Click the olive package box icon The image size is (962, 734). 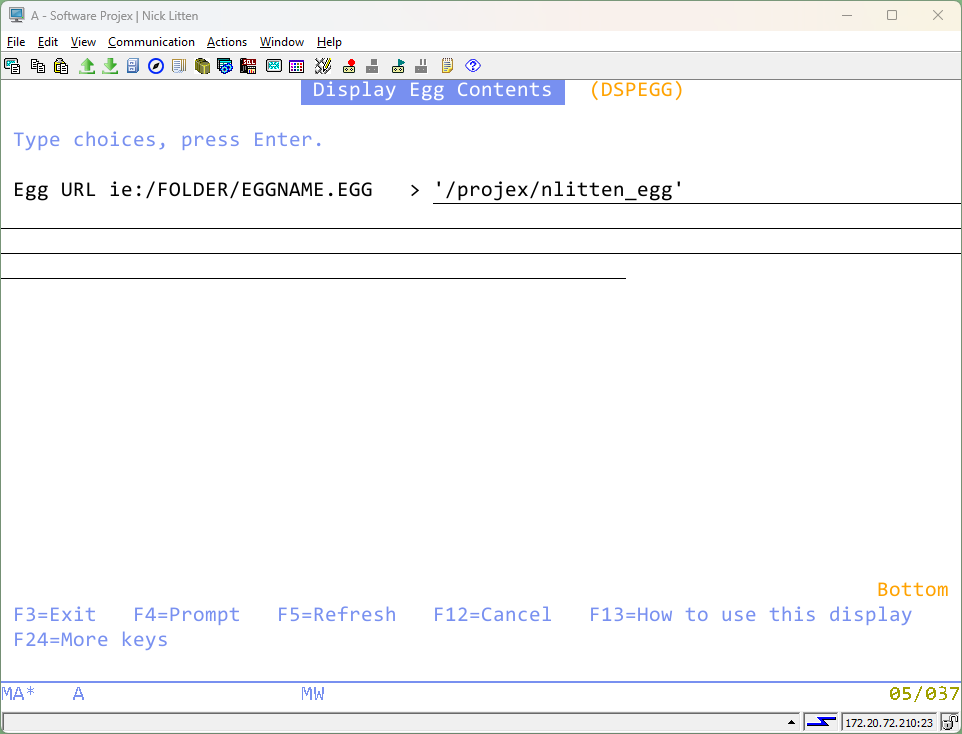(202, 66)
